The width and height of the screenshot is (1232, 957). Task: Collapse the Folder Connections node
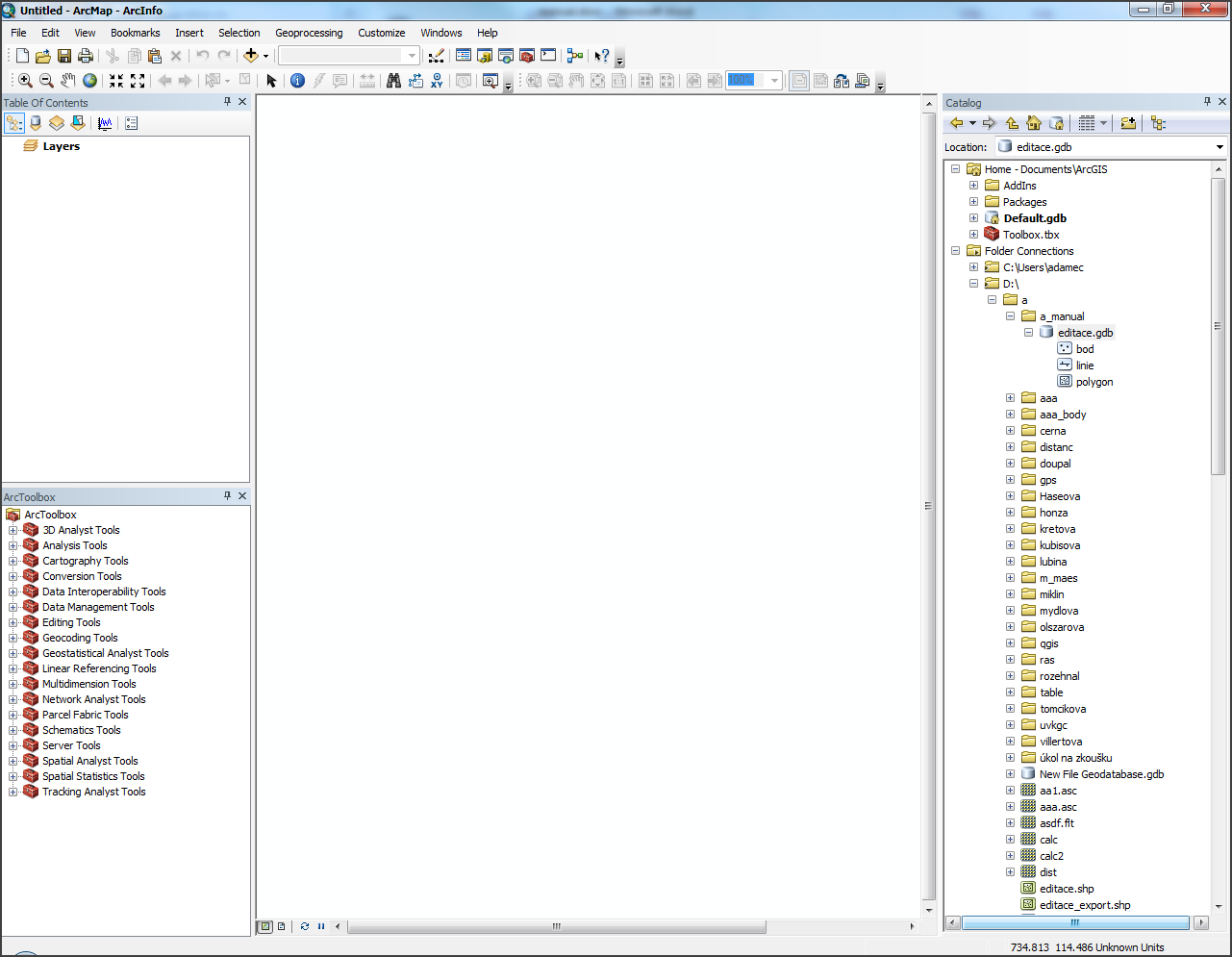click(955, 251)
